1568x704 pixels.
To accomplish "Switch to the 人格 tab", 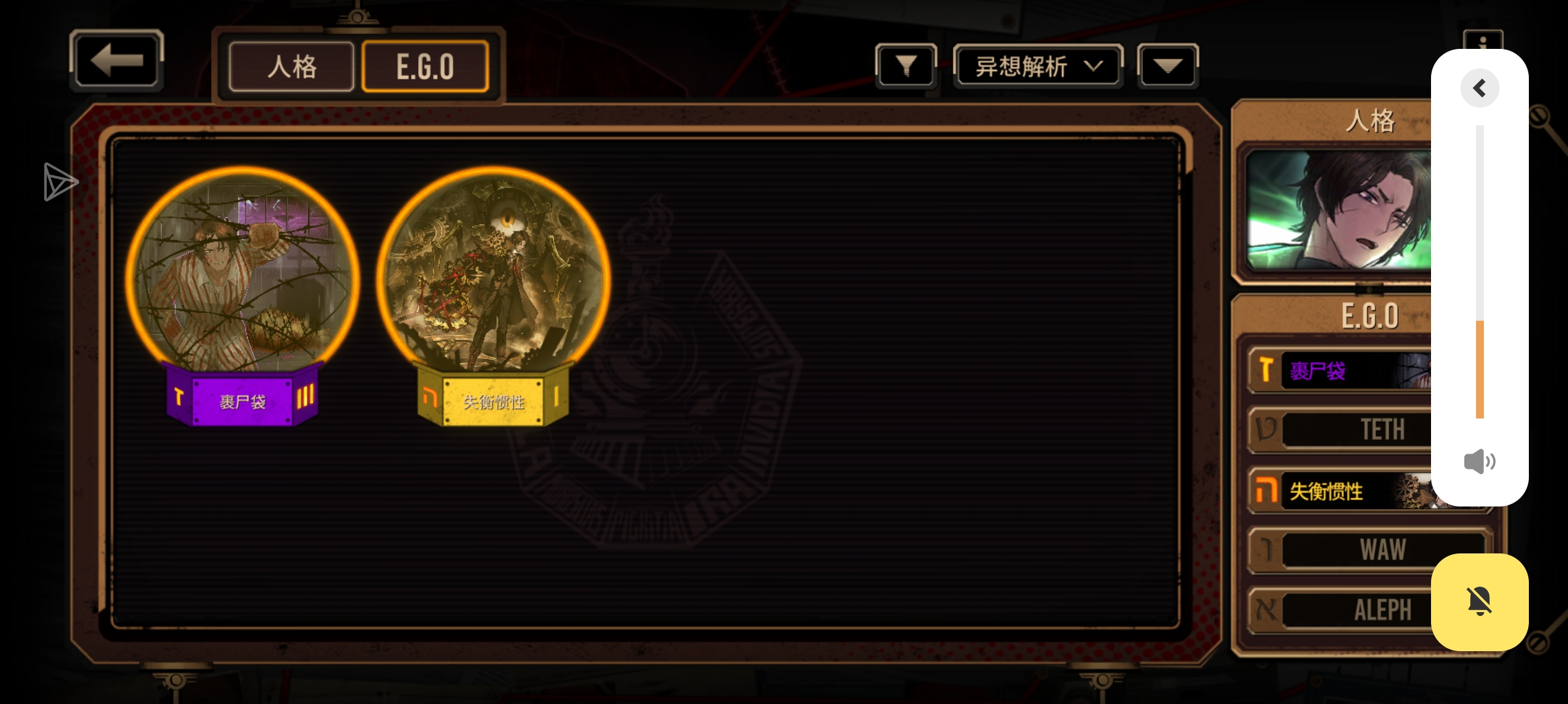I will point(292,66).
